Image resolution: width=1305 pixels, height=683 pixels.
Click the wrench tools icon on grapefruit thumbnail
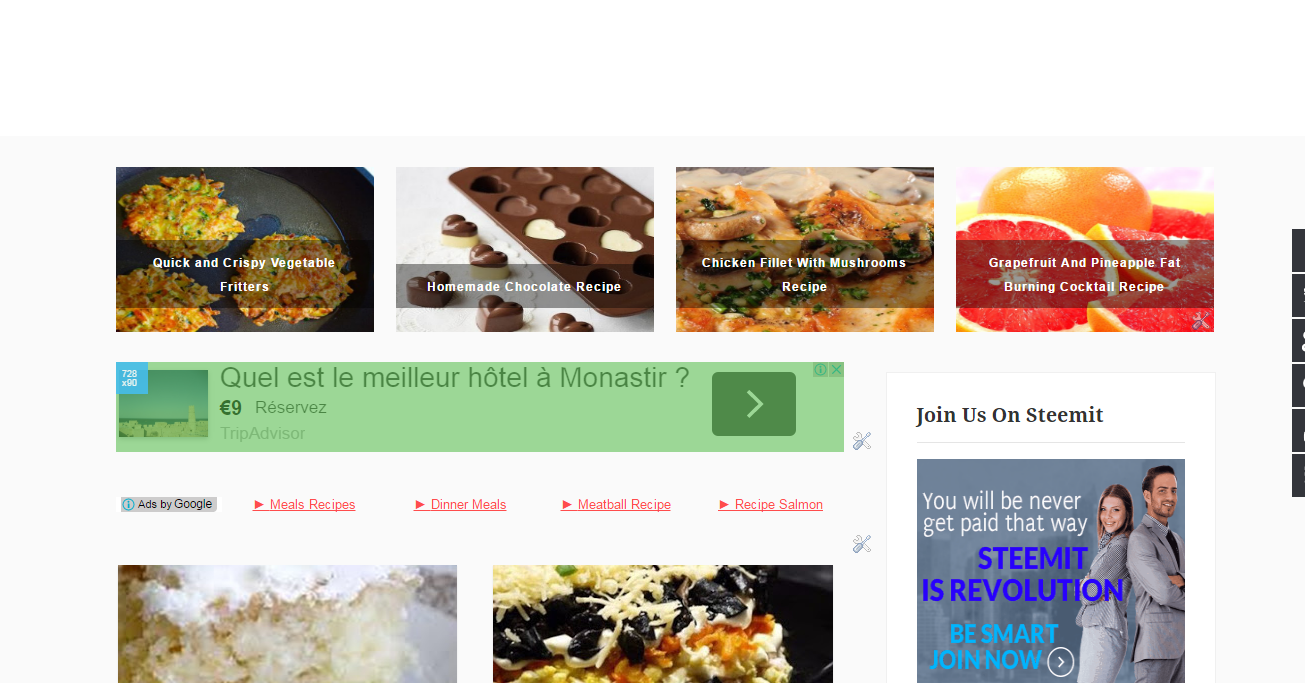pos(1201,320)
